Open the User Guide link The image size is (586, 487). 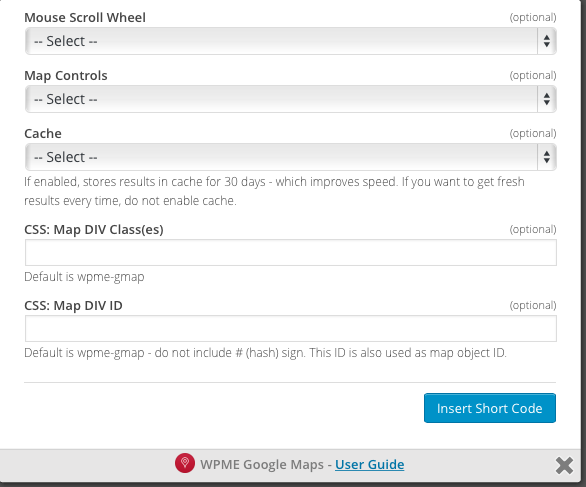(369, 465)
